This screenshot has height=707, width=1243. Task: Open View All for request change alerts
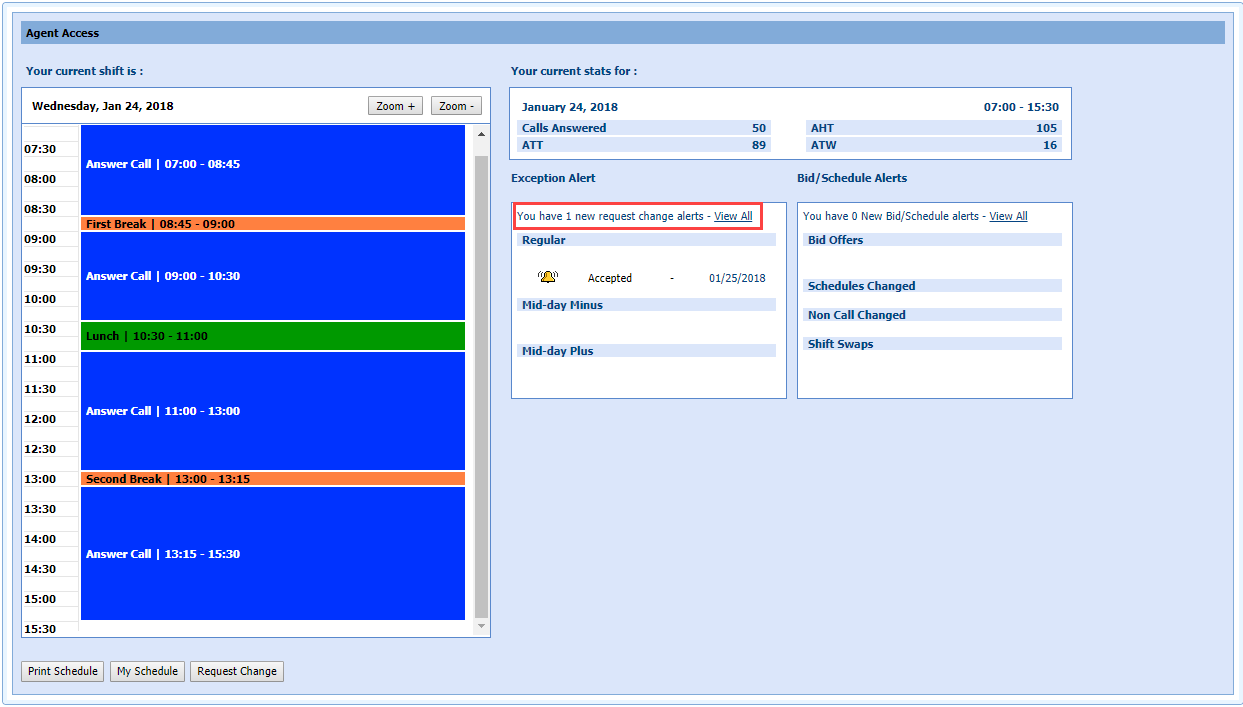pyautogui.click(x=733, y=216)
